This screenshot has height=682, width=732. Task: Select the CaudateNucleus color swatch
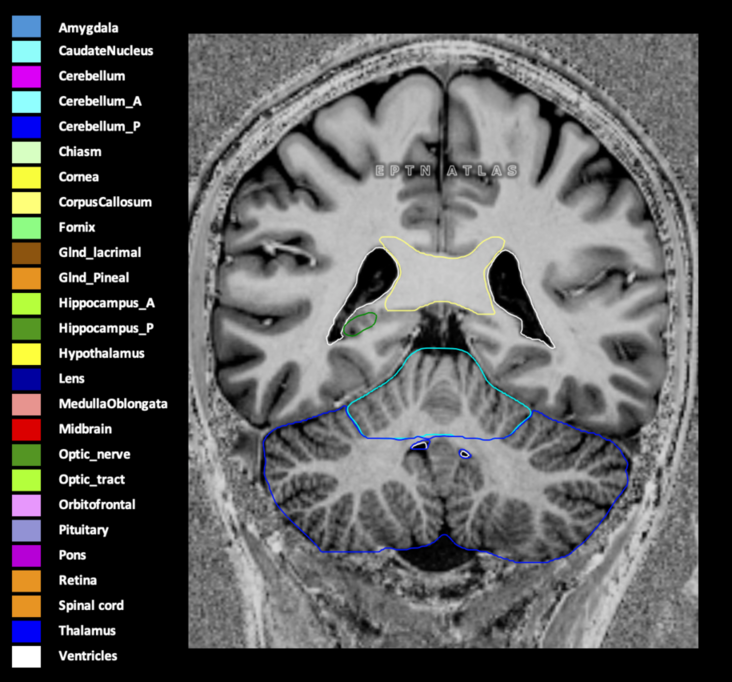click(26, 52)
